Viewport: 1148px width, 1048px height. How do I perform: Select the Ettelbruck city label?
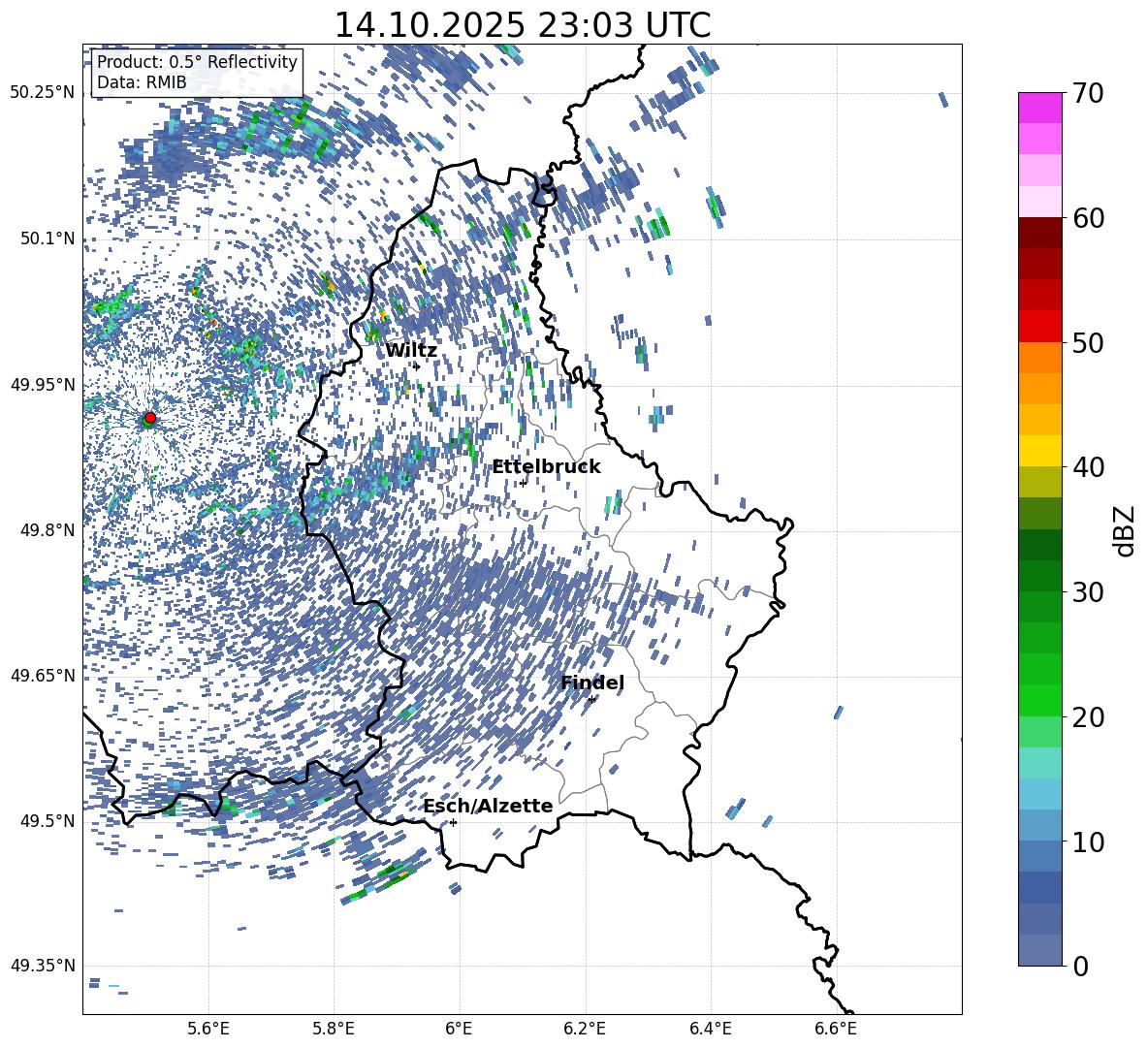(x=546, y=467)
